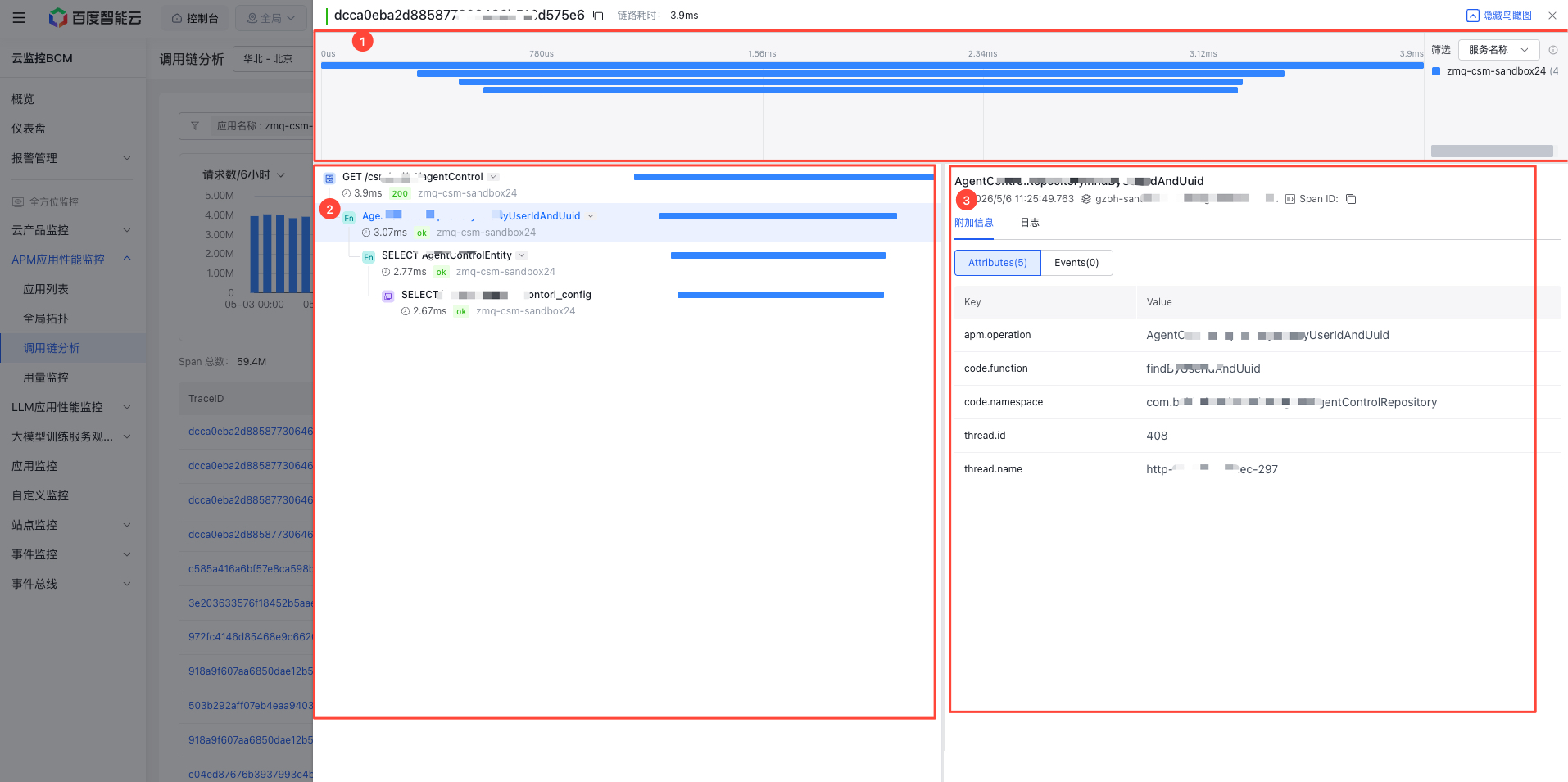Click the 隐藏鸟瞰图 link
This screenshot has width=1568, height=782.
pyautogui.click(x=1507, y=16)
